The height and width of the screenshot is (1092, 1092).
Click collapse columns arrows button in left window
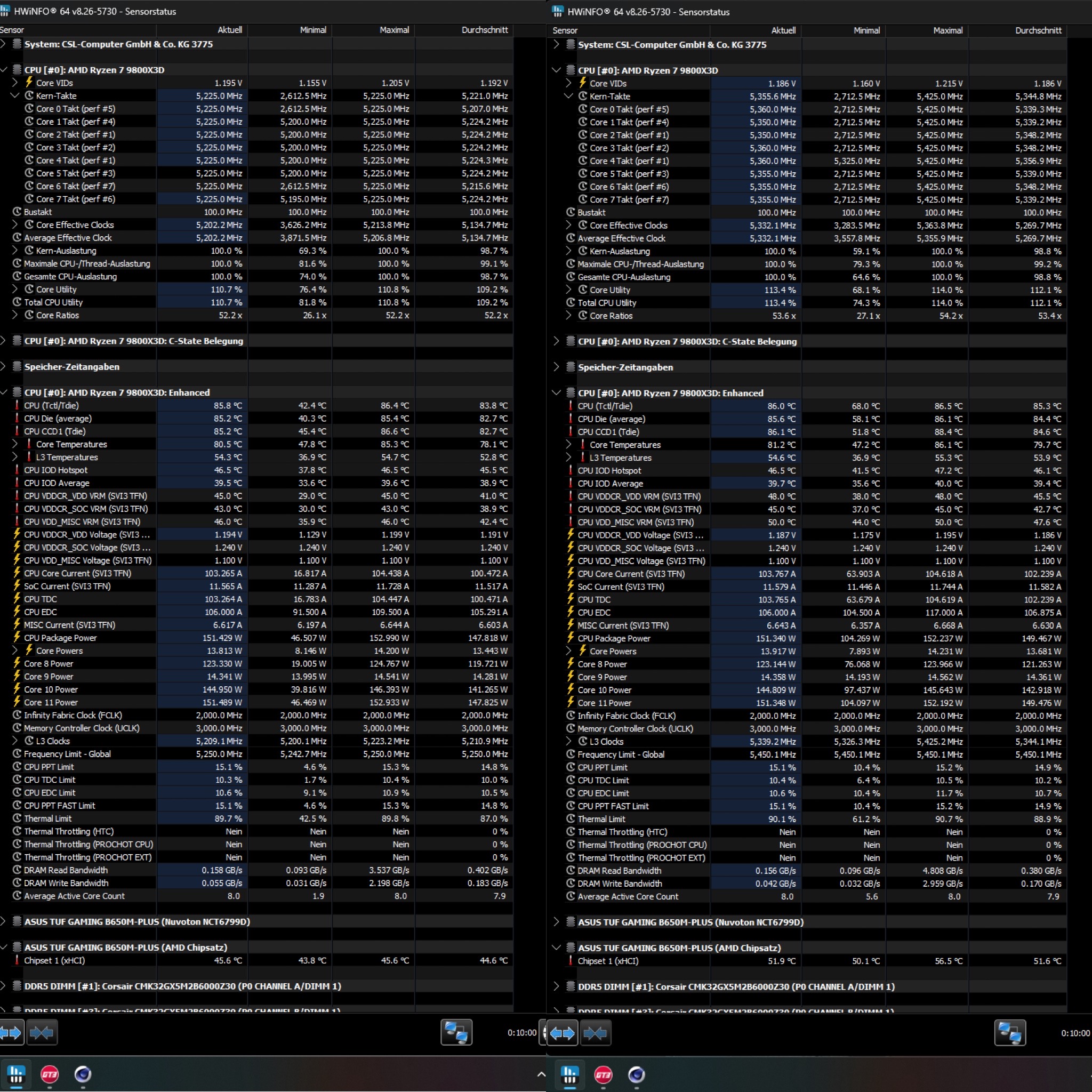pos(42,1033)
